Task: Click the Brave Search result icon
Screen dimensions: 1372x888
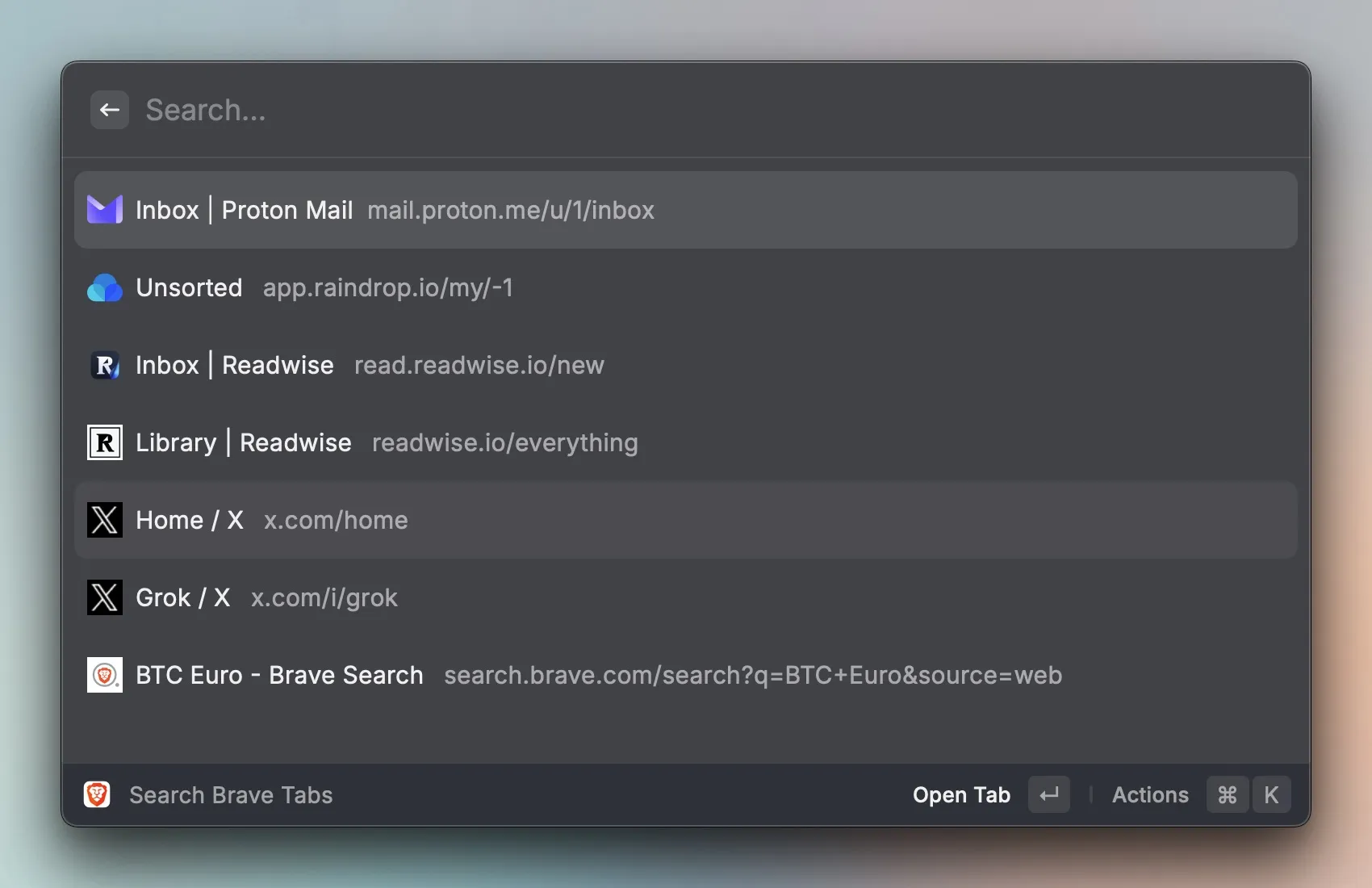Action: point(105,675)
